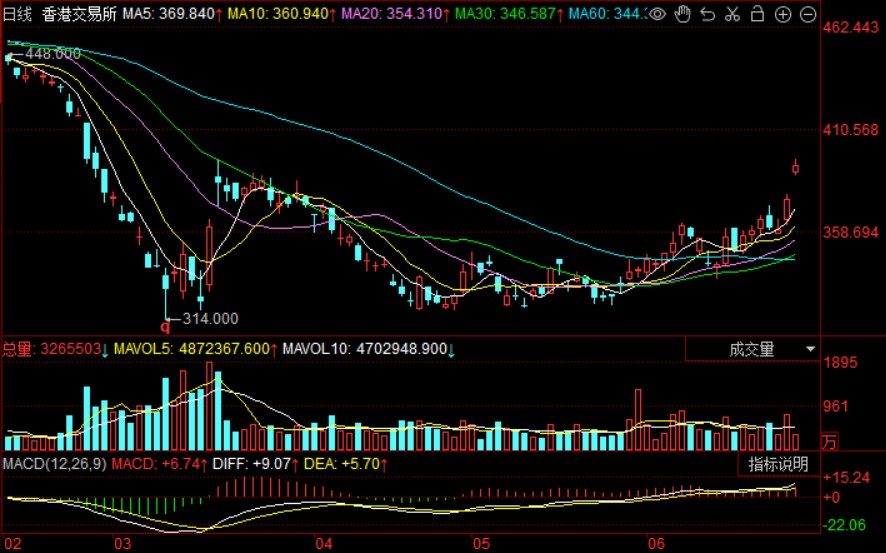886x553 pixels.
Task: Select the scissors cut tool
Action: tap(732, 14)
